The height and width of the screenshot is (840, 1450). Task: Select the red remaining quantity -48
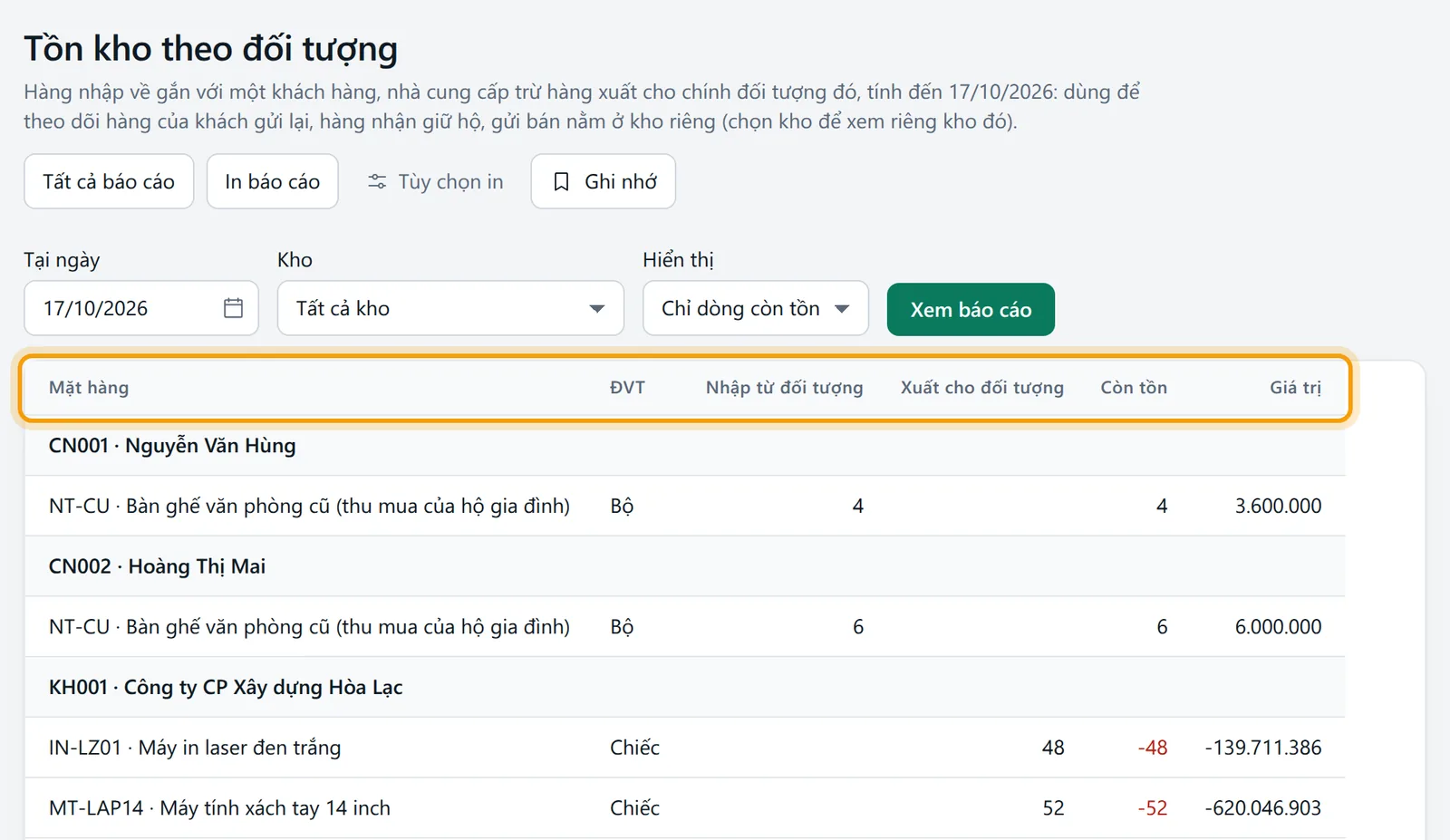coord(1152,748)
